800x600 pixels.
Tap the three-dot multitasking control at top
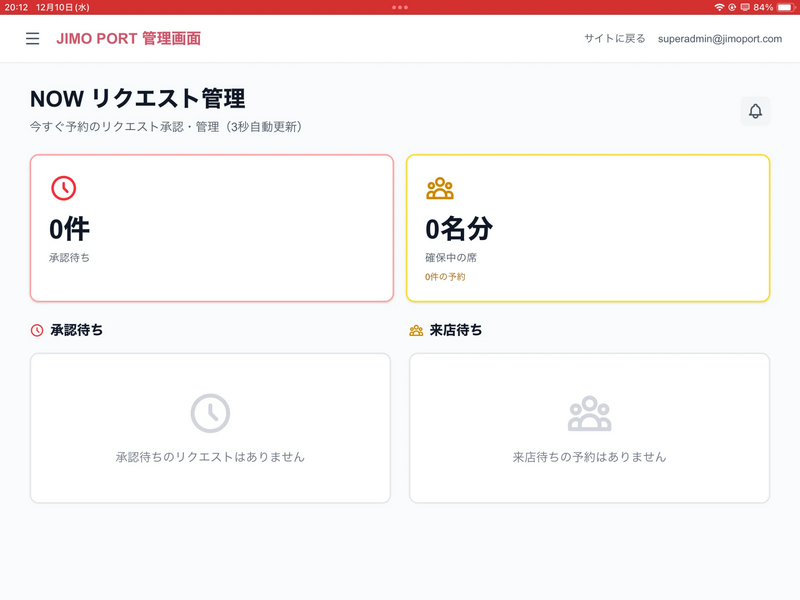[400, 7]
